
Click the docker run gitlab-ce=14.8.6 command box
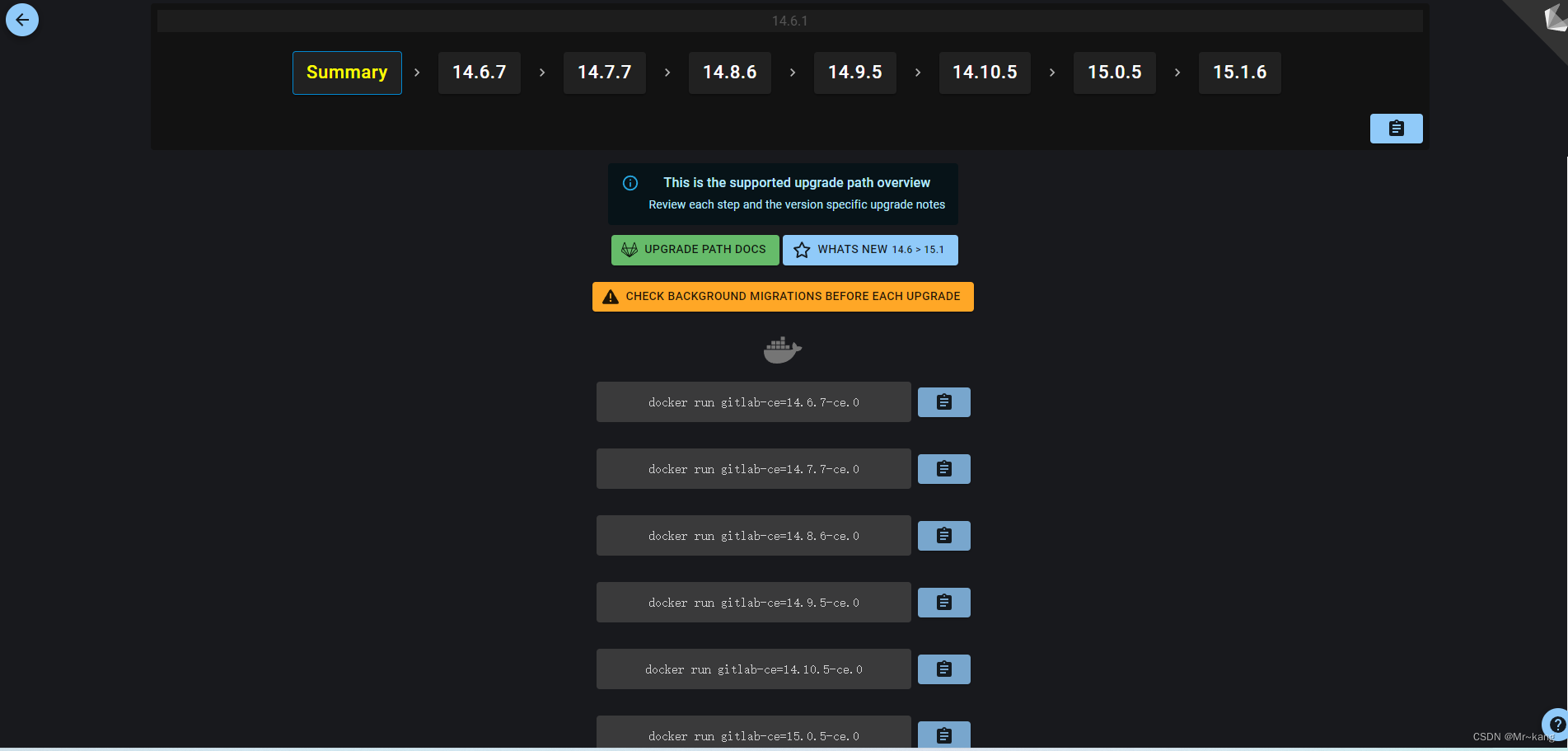click(752, 535)
